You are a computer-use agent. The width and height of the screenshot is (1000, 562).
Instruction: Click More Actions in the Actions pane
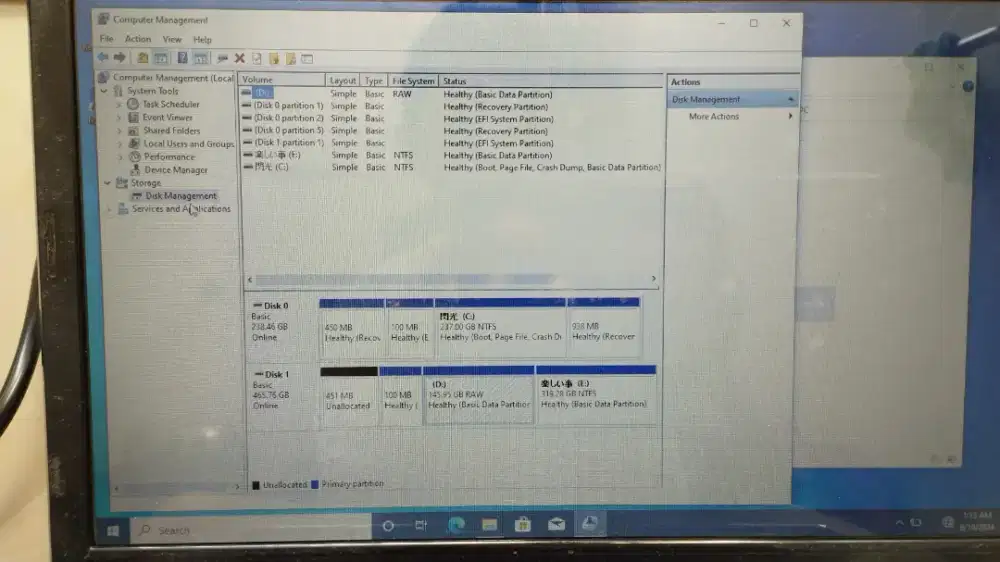pos(714,117)
